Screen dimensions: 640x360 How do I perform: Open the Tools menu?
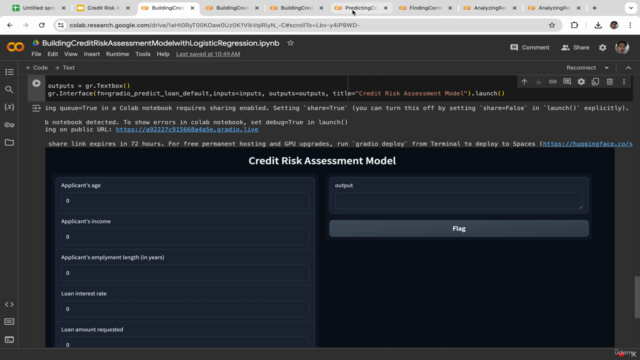tap(142, 54)
